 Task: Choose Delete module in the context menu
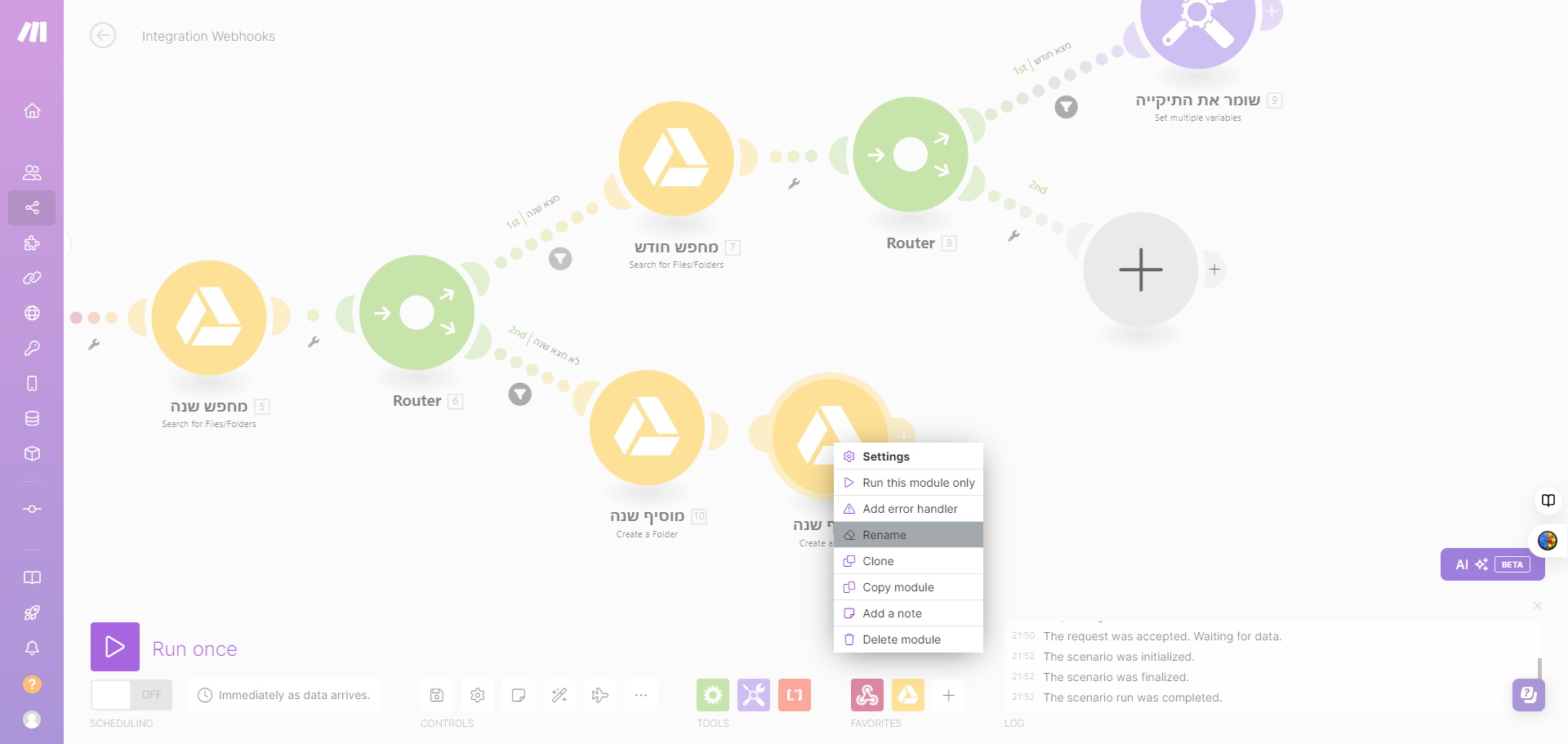908,639
